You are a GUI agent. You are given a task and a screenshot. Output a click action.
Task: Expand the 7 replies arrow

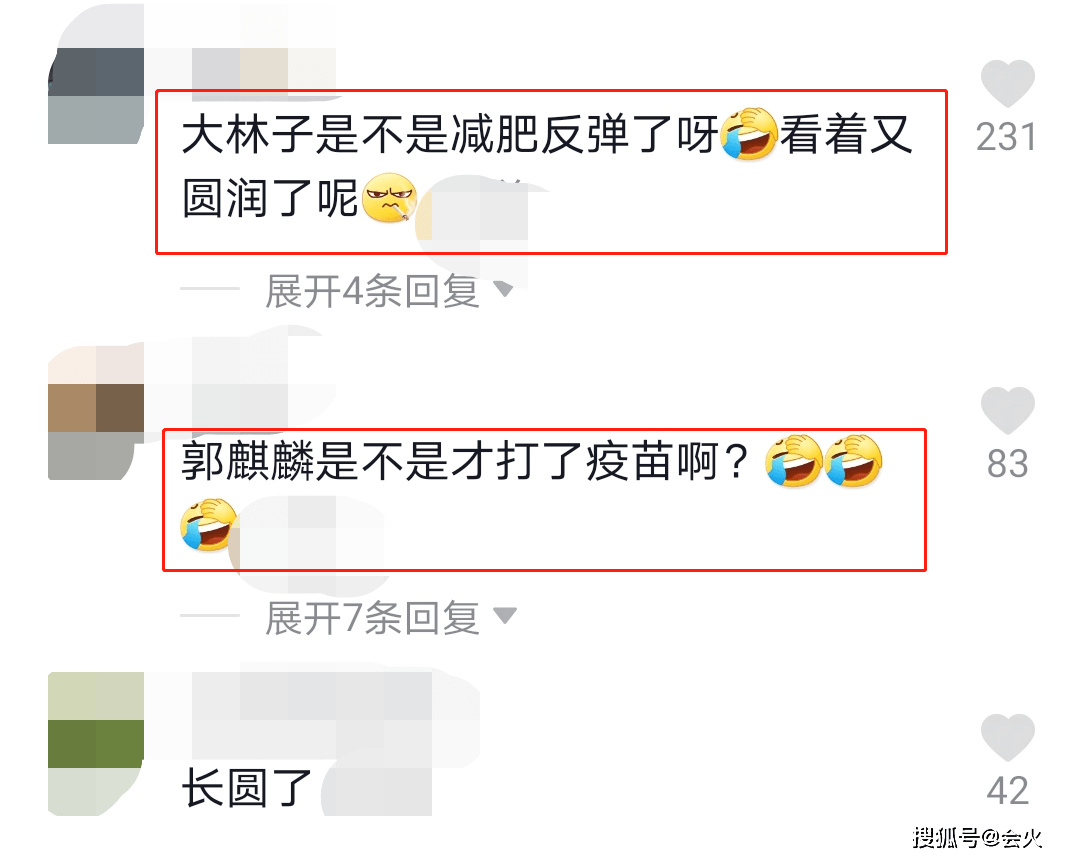(505, 616)
